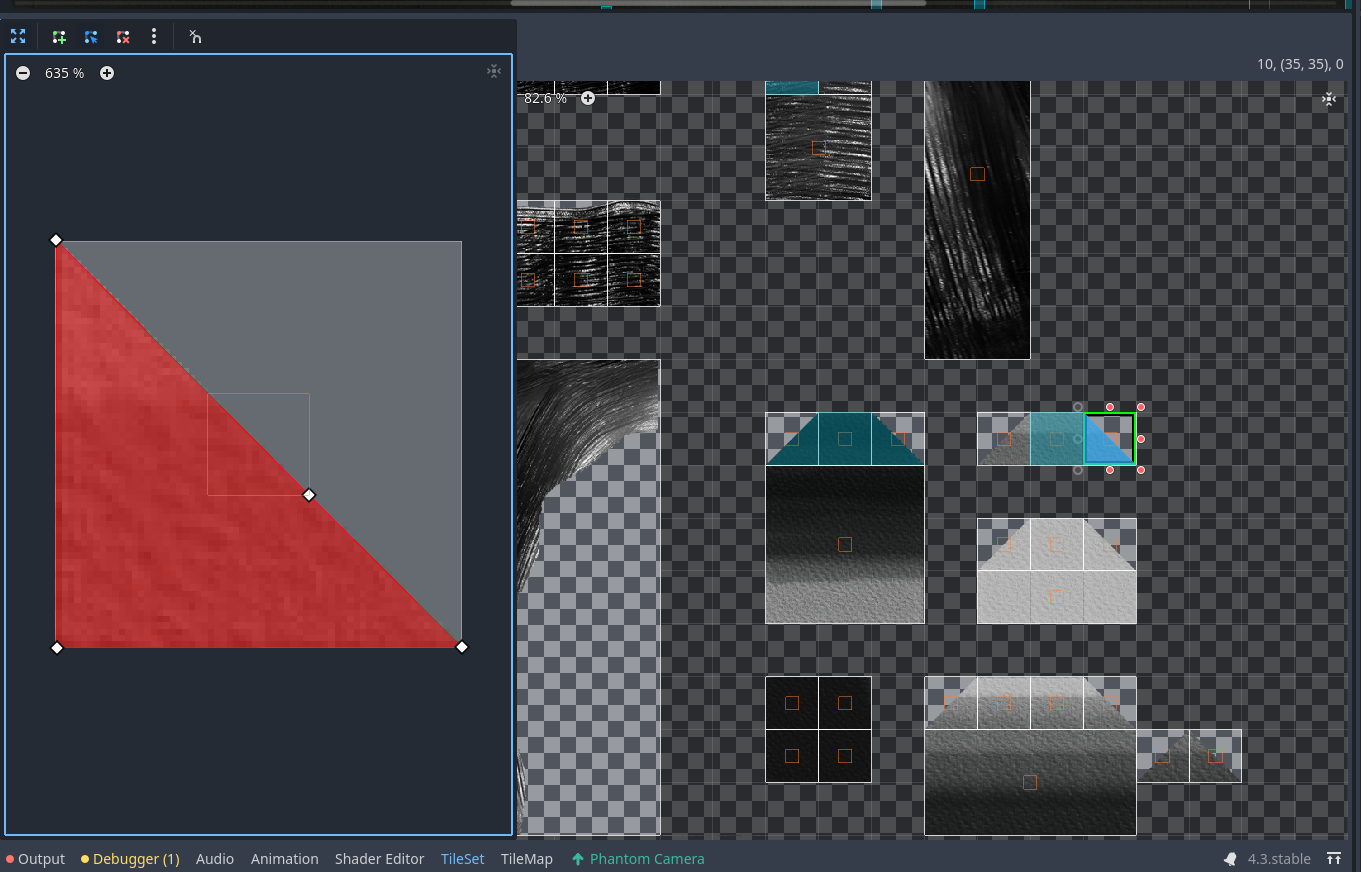Center the polygon editor view

494,71
